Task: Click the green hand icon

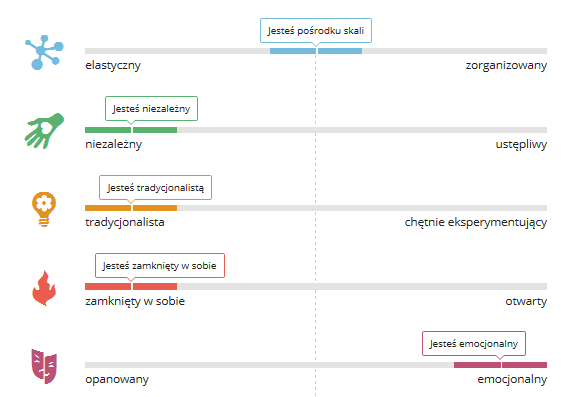Action: coord(44,131)
